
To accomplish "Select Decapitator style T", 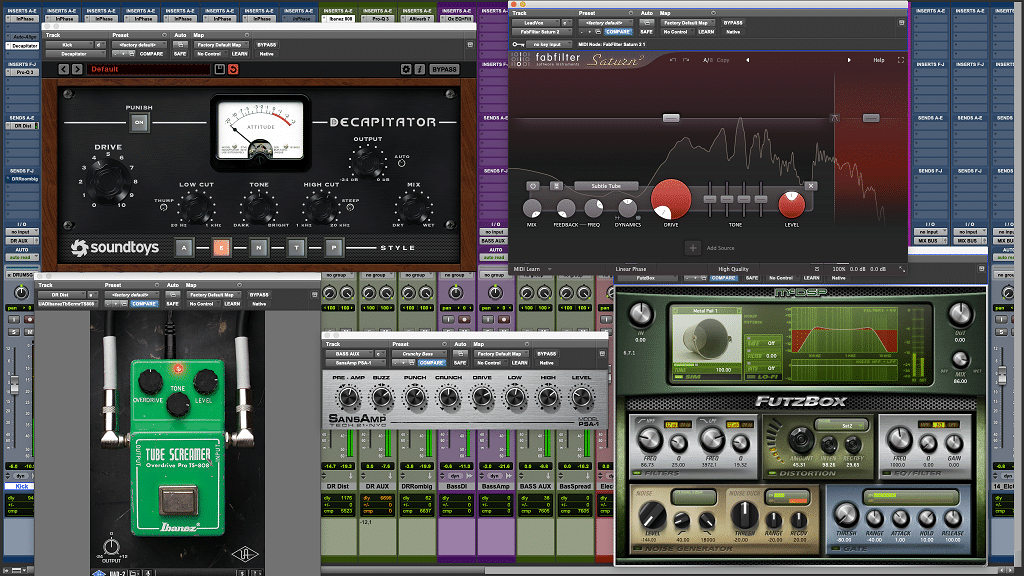I will [x=296, y=248].
